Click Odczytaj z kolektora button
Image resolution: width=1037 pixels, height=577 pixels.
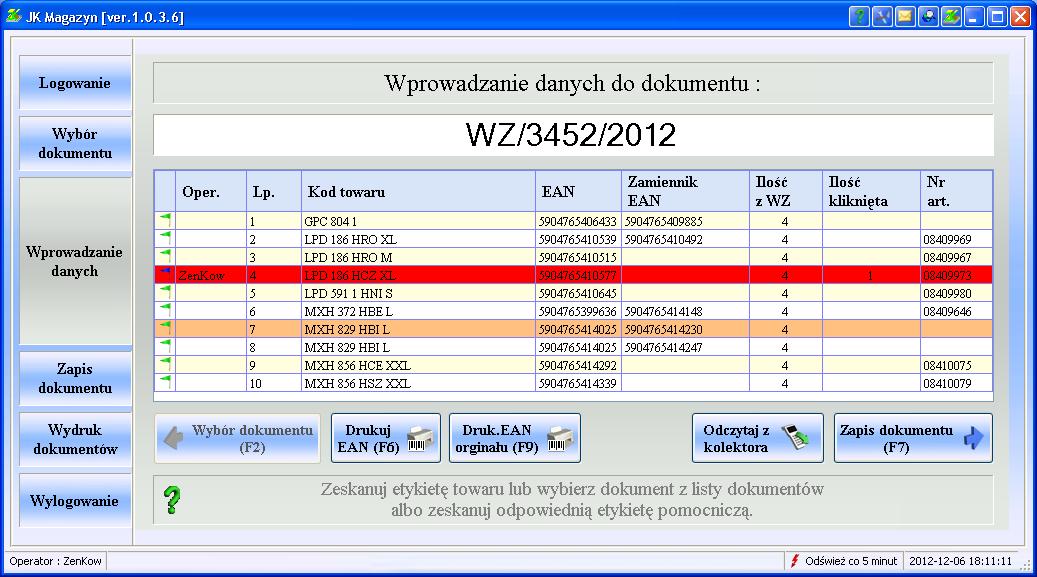[757, 438]
